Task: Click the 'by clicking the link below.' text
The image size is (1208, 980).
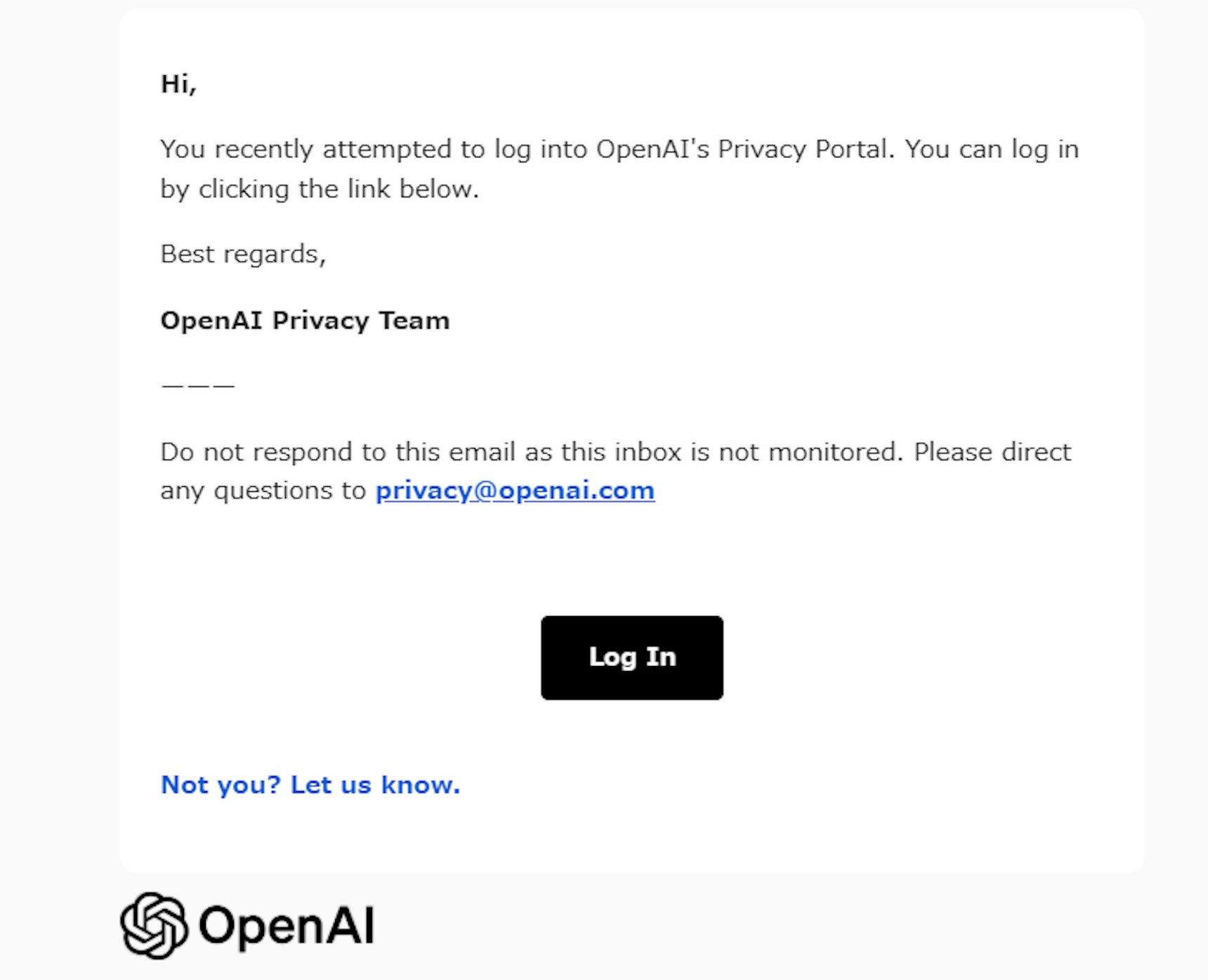Action: 320,190
